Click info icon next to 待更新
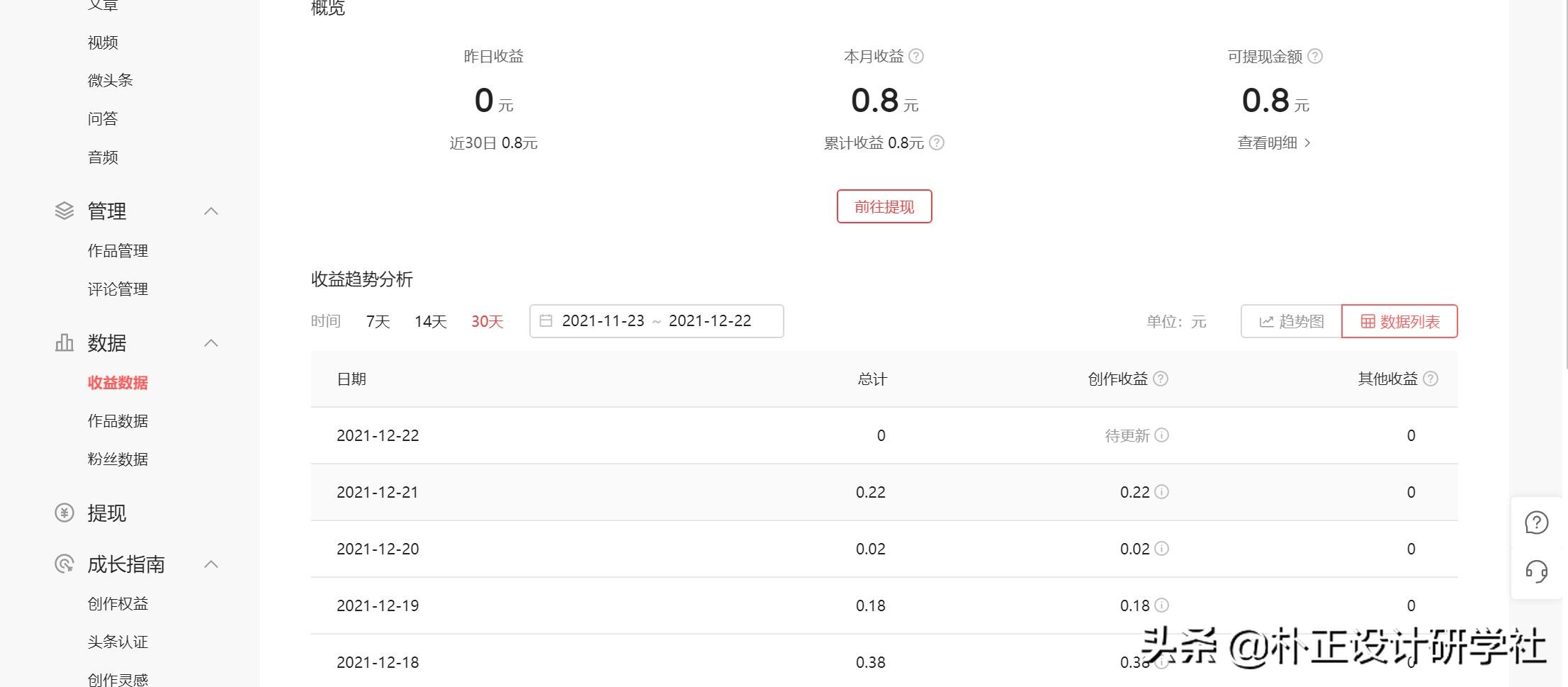The image size is (1568, 687). pos(1162,435)
